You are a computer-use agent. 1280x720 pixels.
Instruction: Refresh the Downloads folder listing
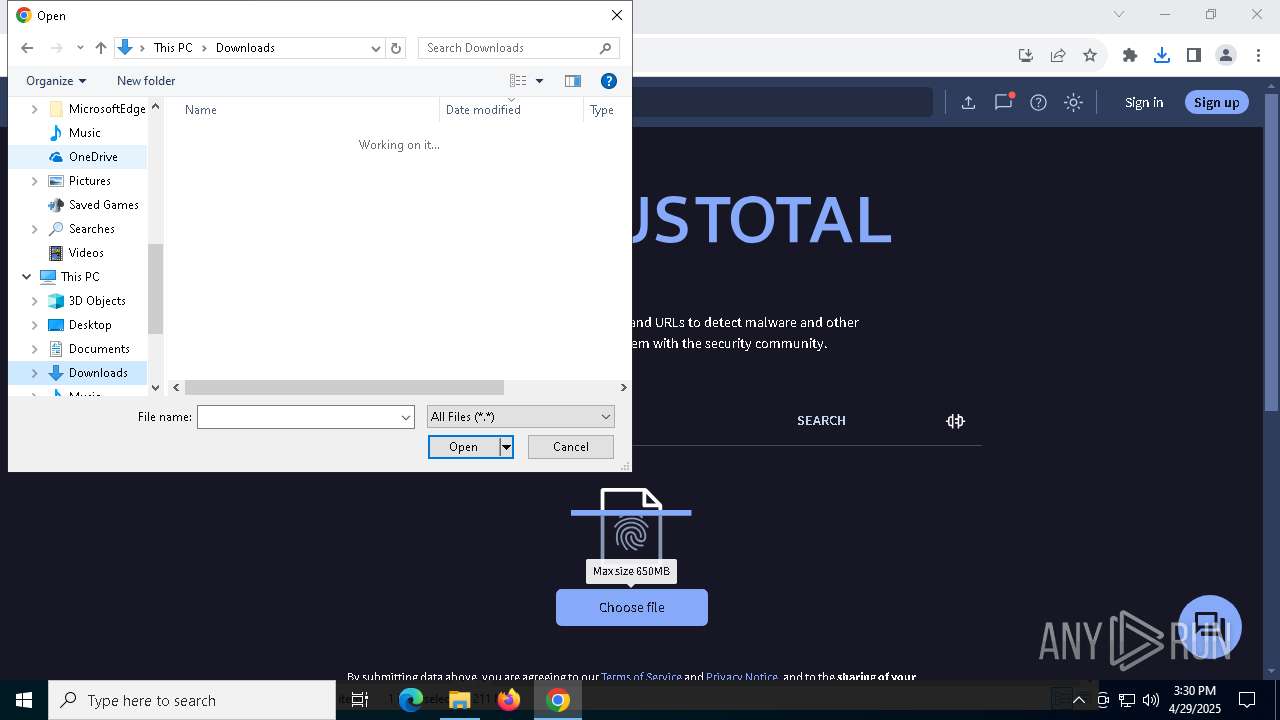pos(396,48)
